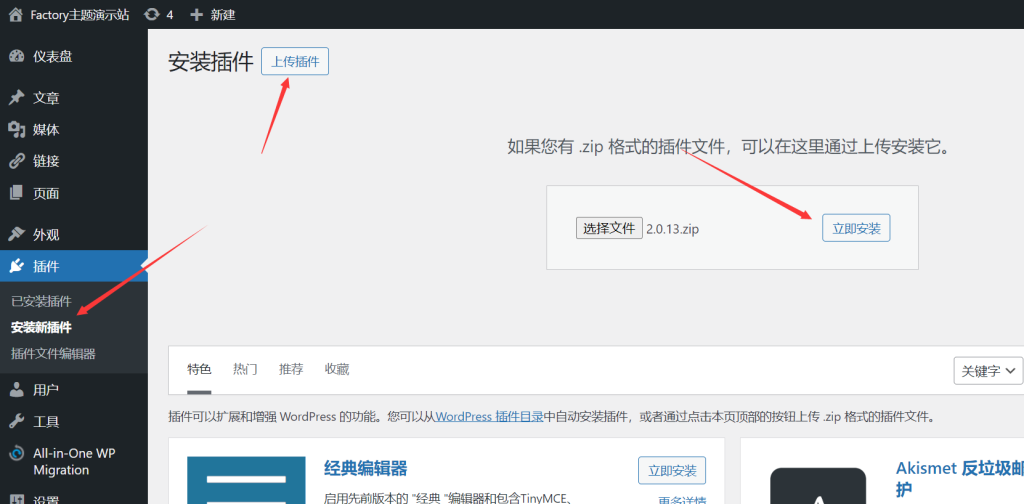1024x504 pixels.
Task: Click the home icon beside Factory主题演示站
Action: (15, 15)
